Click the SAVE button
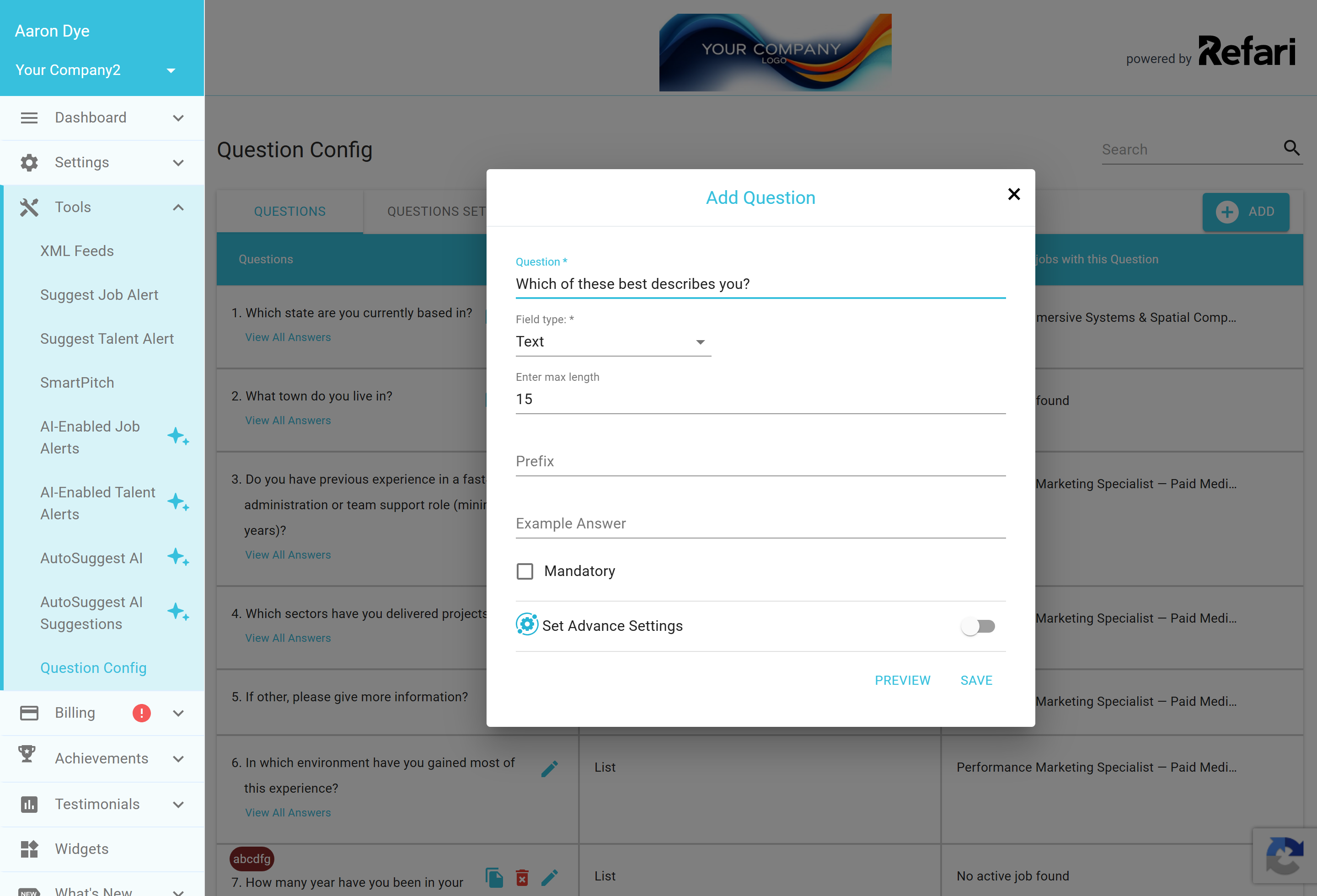This screenshot has width=1317, height=896. (976, 680)
